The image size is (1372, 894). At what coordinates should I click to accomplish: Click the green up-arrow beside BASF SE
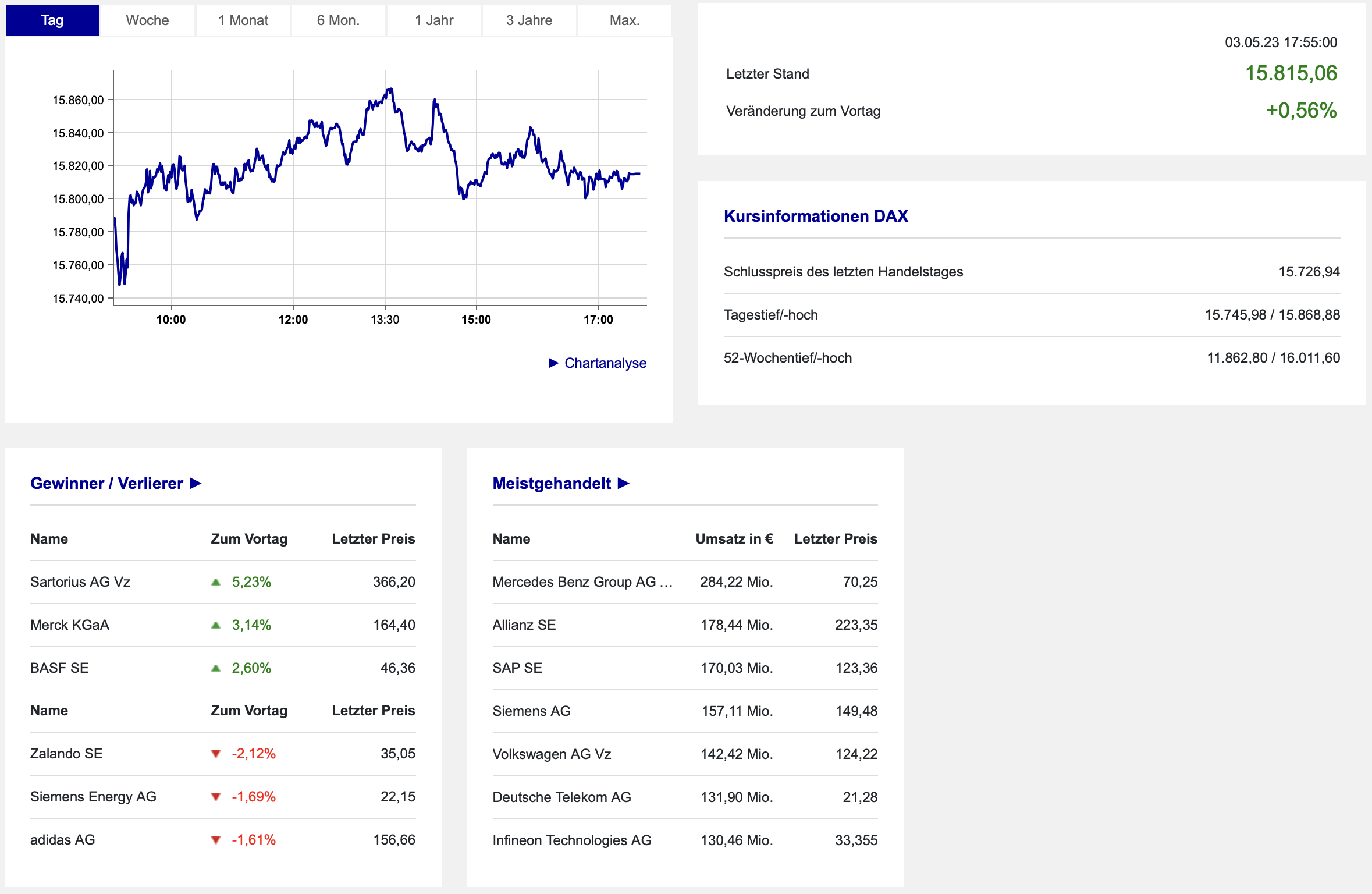click(216, 668)
